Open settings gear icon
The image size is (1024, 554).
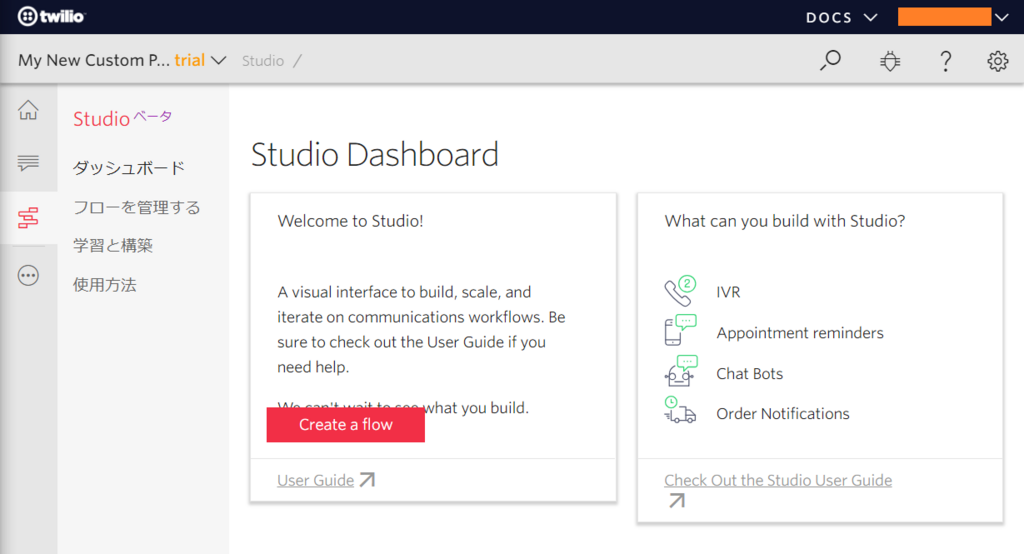pyautogui.click(x=997, y=61)
